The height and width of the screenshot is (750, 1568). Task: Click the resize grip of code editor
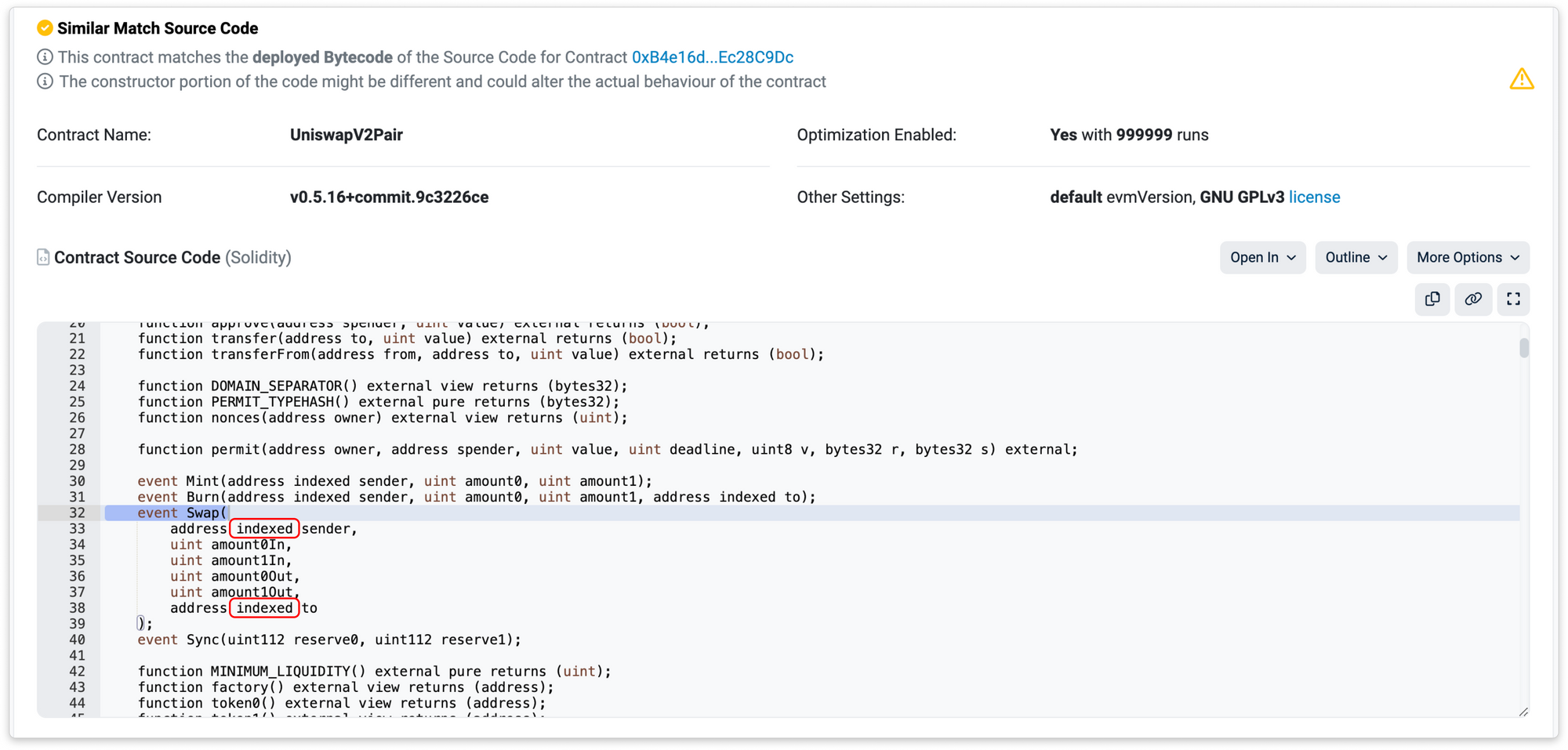[x=1523, y=712]
